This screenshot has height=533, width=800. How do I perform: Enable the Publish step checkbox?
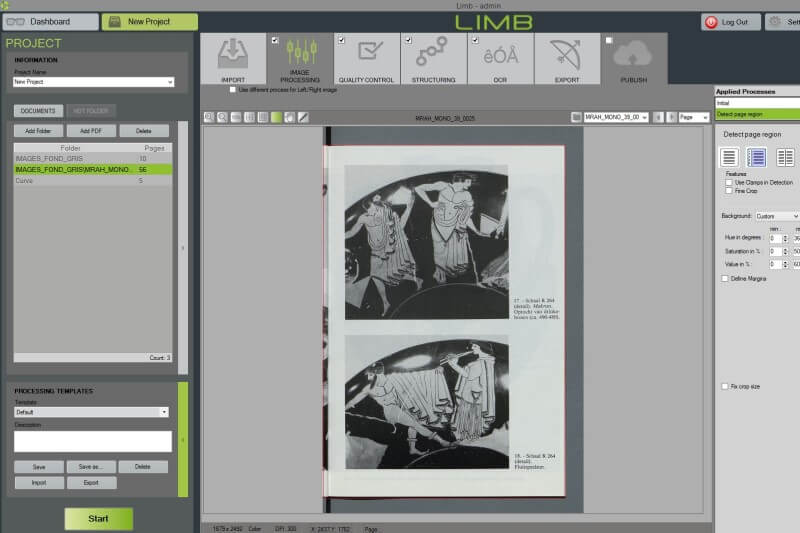pos(609,40)
